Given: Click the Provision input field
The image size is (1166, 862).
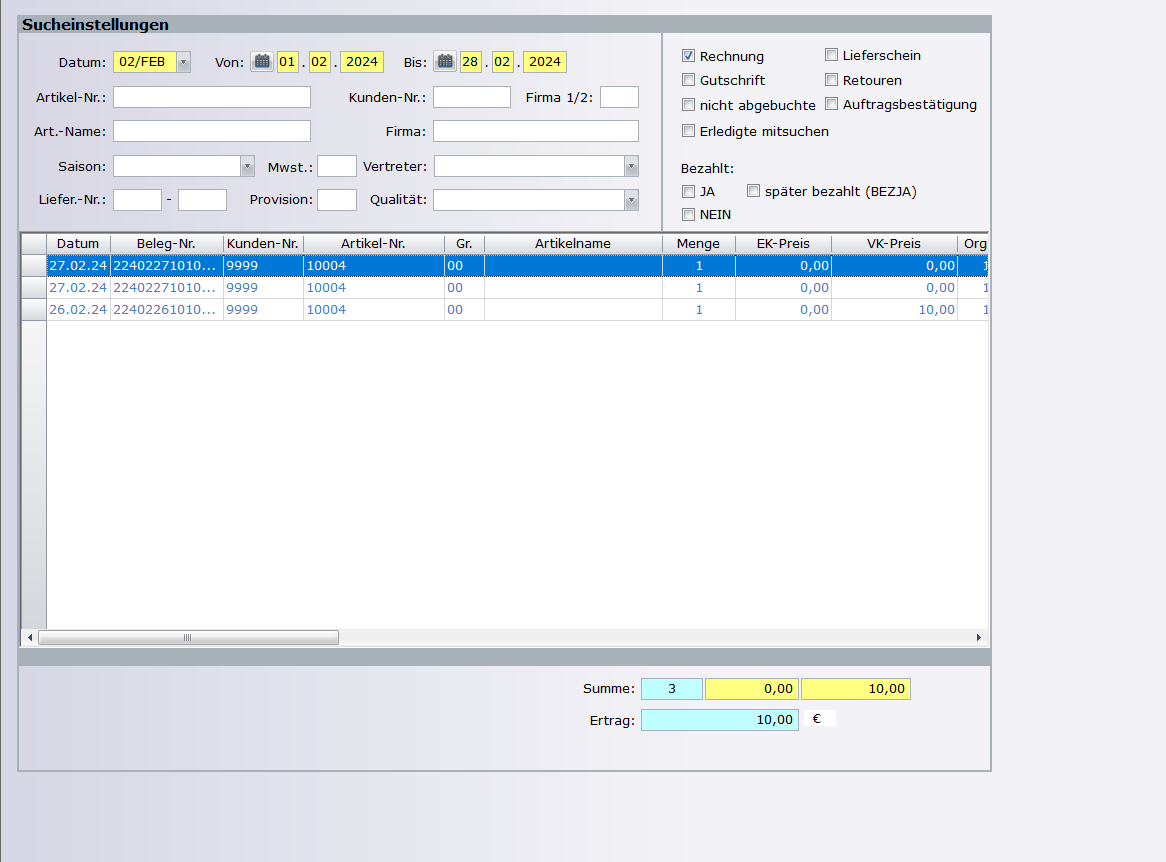Looking at the screenshot, I should (337, 200).
